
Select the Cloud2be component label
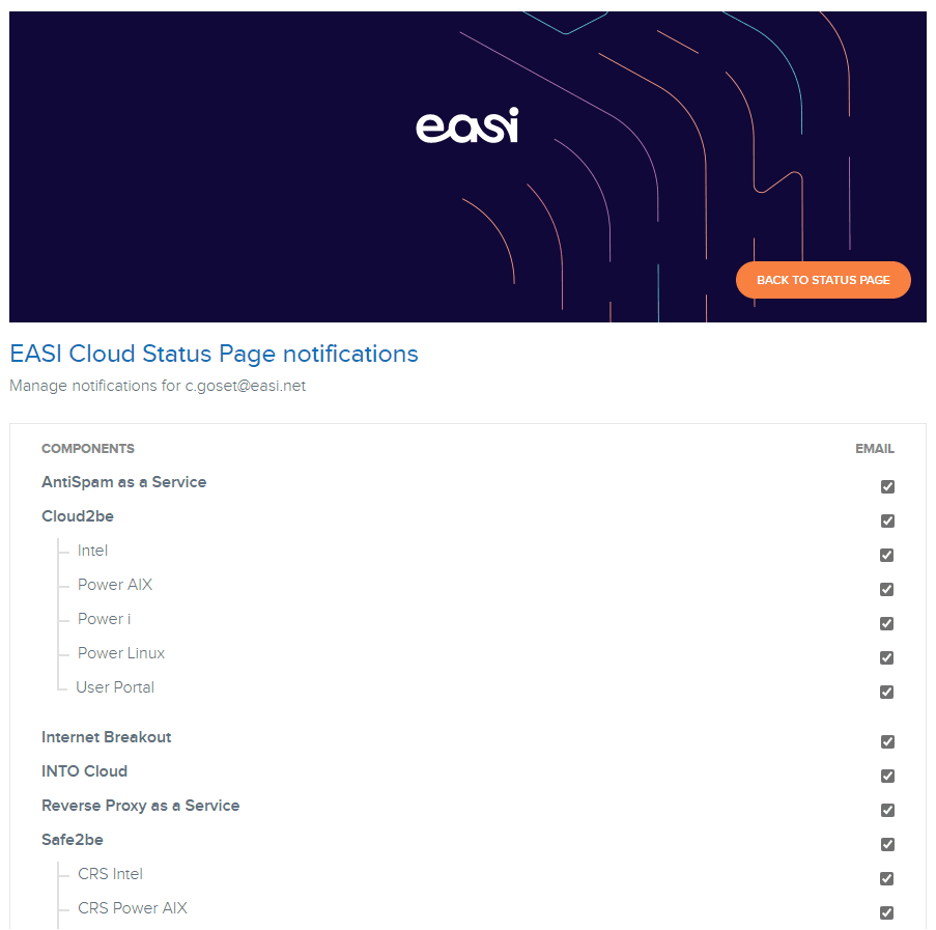(x=77, y=516)
